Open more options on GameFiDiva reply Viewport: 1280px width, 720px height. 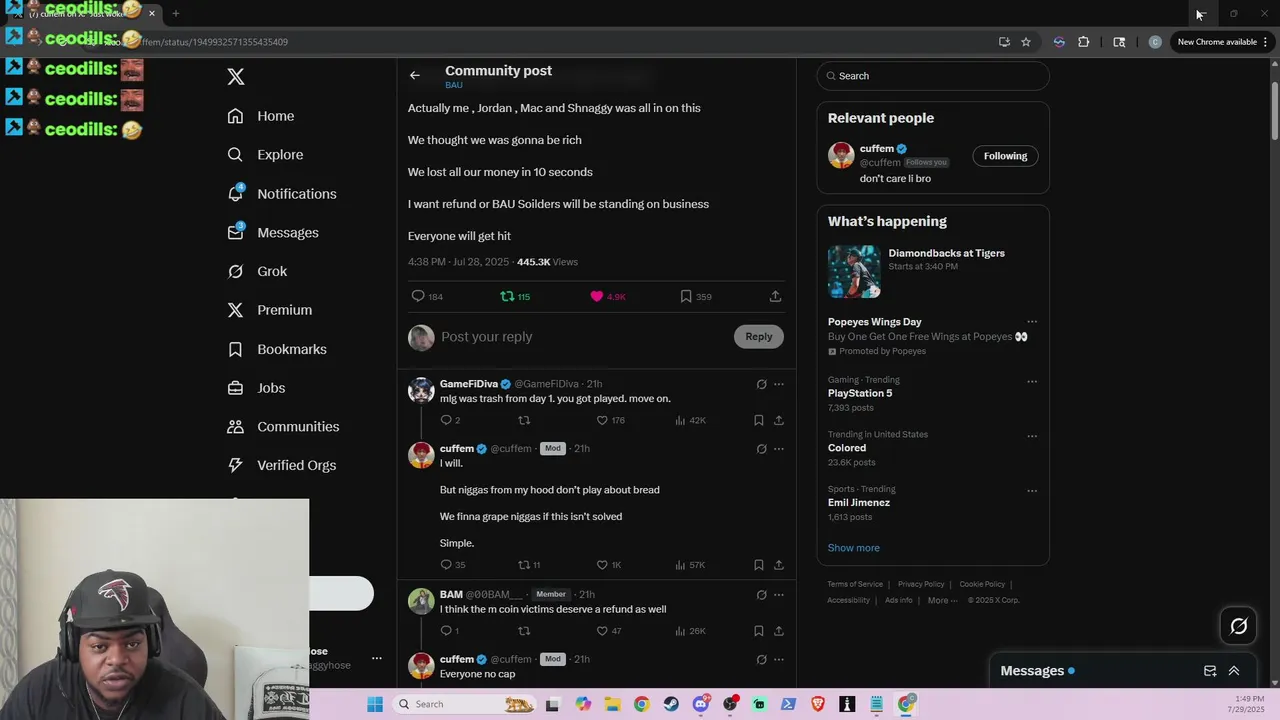pos(779,384)
